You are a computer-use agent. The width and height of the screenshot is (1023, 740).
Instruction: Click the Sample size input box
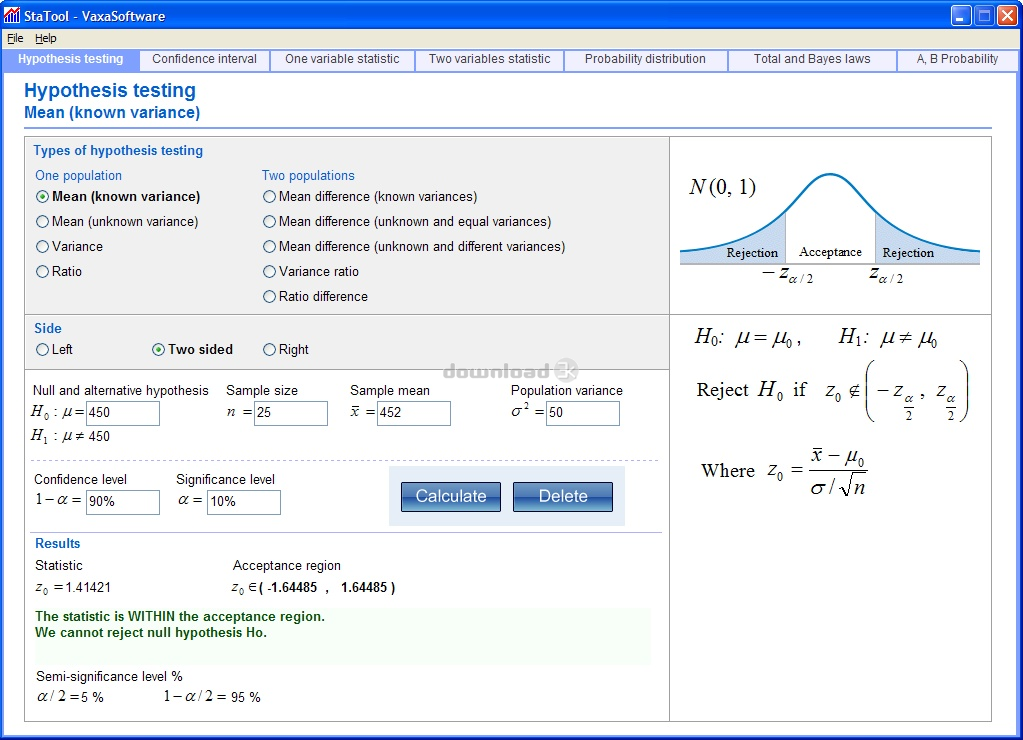click(x=290, y=413)
